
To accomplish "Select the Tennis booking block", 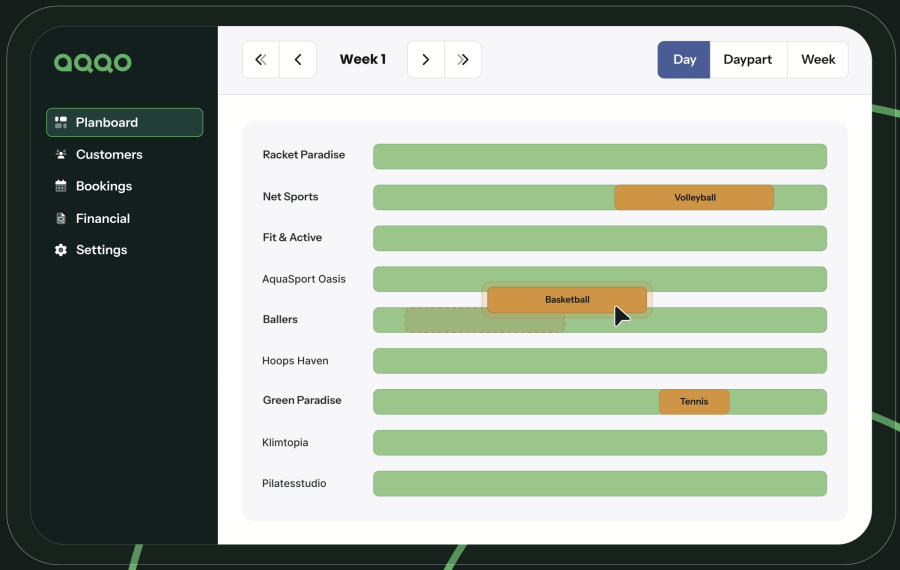I will 694,402.
